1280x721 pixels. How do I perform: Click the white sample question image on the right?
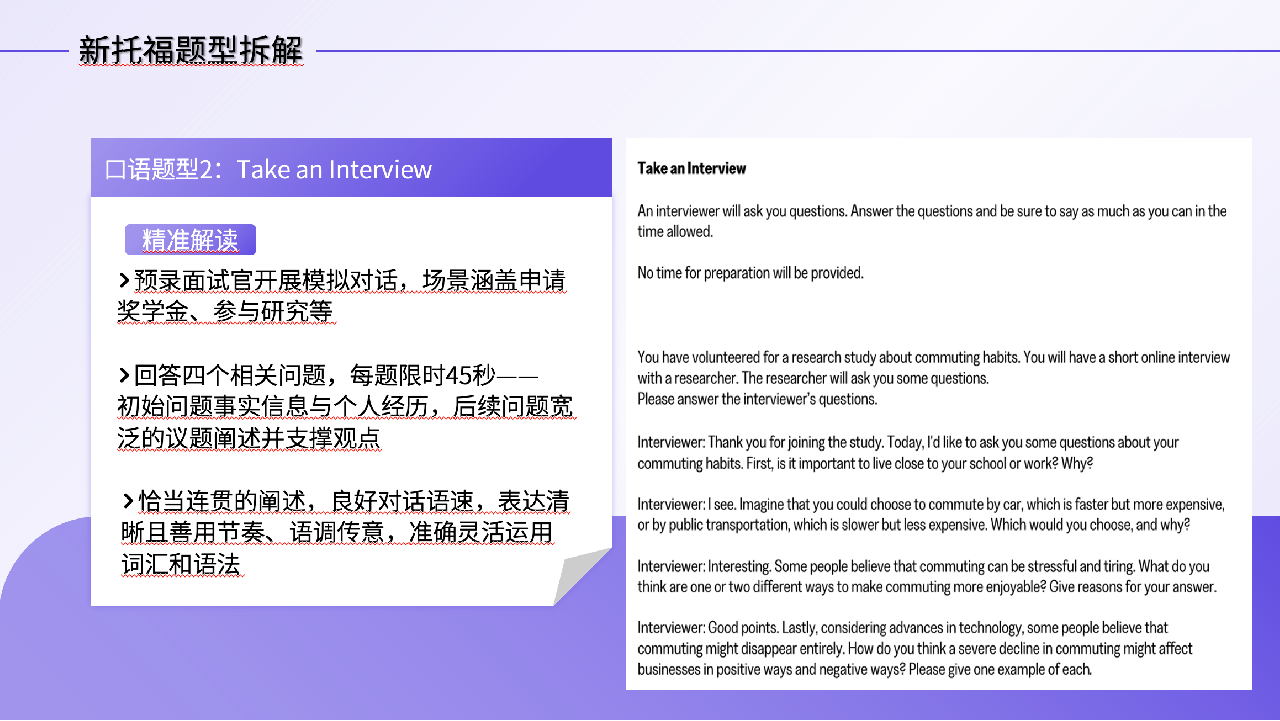939,413
